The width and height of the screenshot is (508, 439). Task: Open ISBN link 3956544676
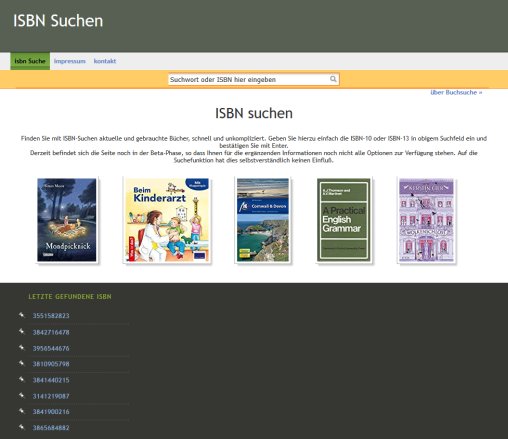[51, 348]
